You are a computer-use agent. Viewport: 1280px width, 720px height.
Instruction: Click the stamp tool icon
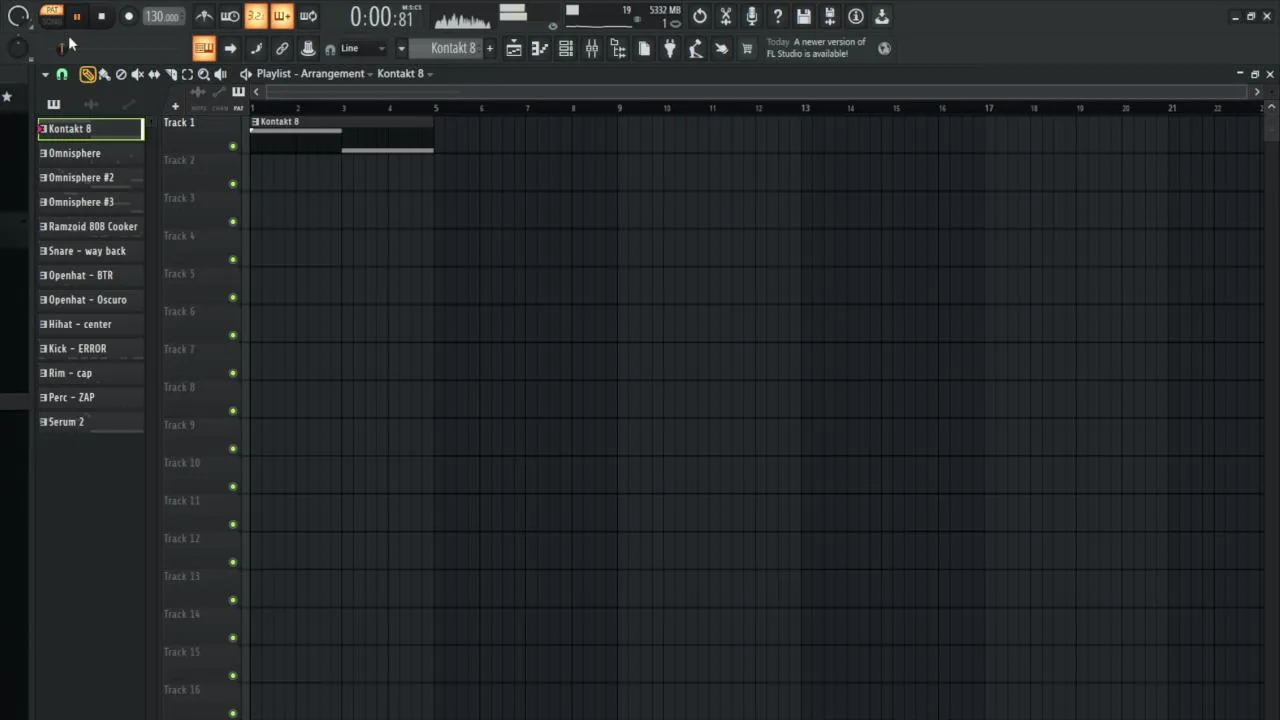point(308,48)
